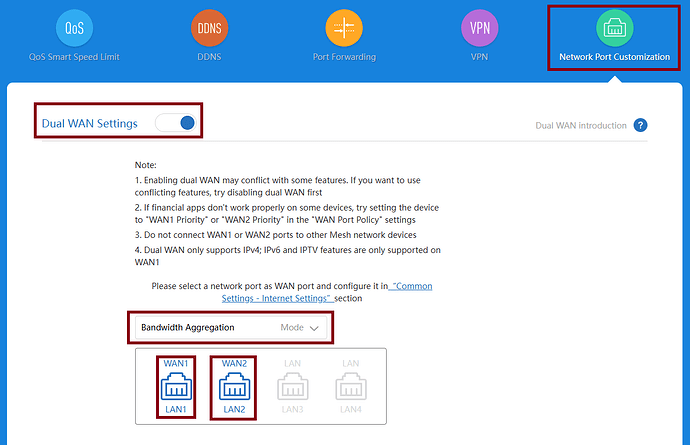Viewport: 690px width, 445px height.
Task: Open the DDNS icon
Action: coord(209,28)
